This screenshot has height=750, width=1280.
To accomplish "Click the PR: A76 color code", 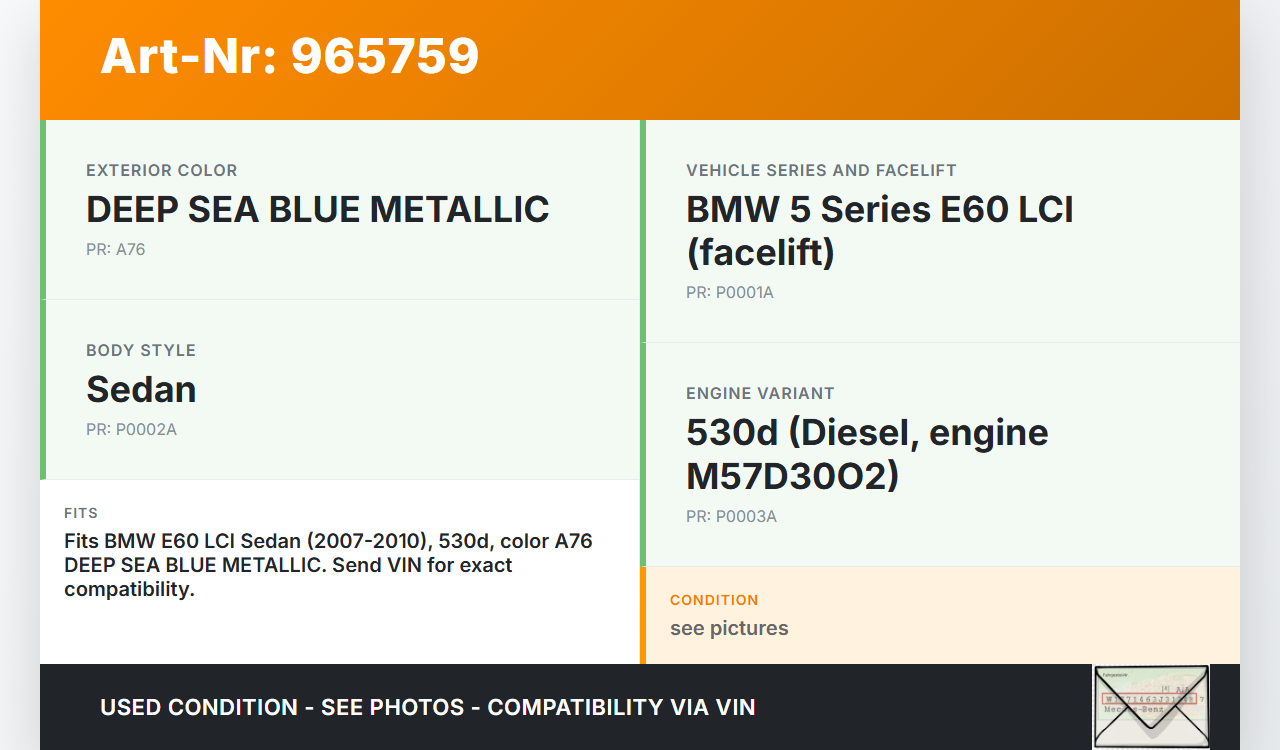I will pyautogui.click(x=116, y=249).
